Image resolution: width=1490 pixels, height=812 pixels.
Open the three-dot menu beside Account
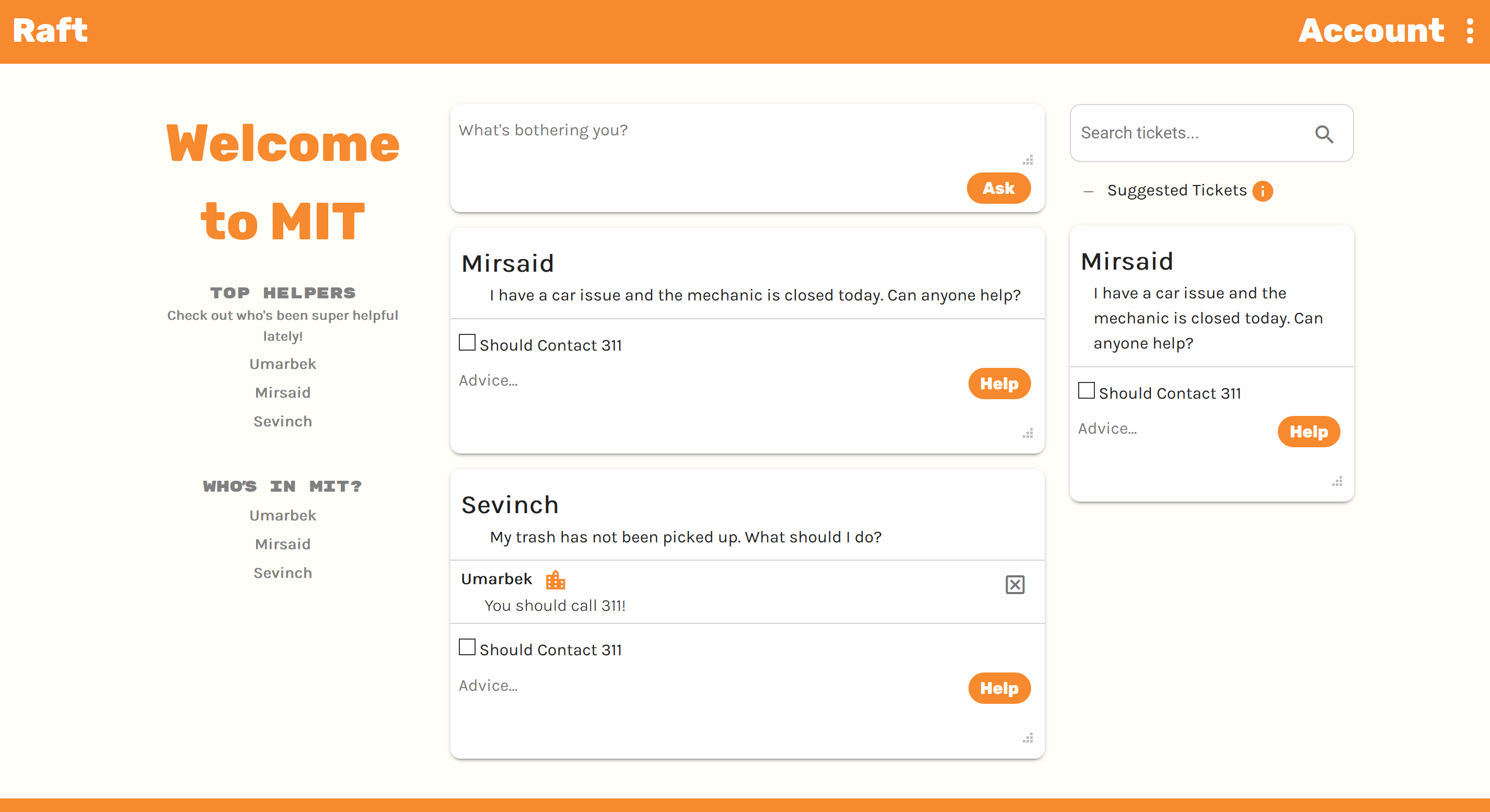(x=1469, y=31)
